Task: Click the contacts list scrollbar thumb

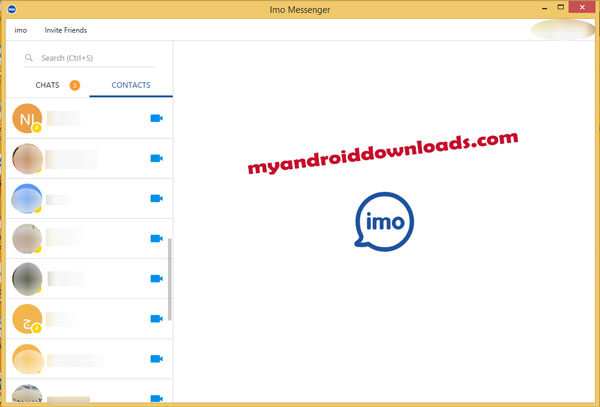Action: (x=170, y=279)
